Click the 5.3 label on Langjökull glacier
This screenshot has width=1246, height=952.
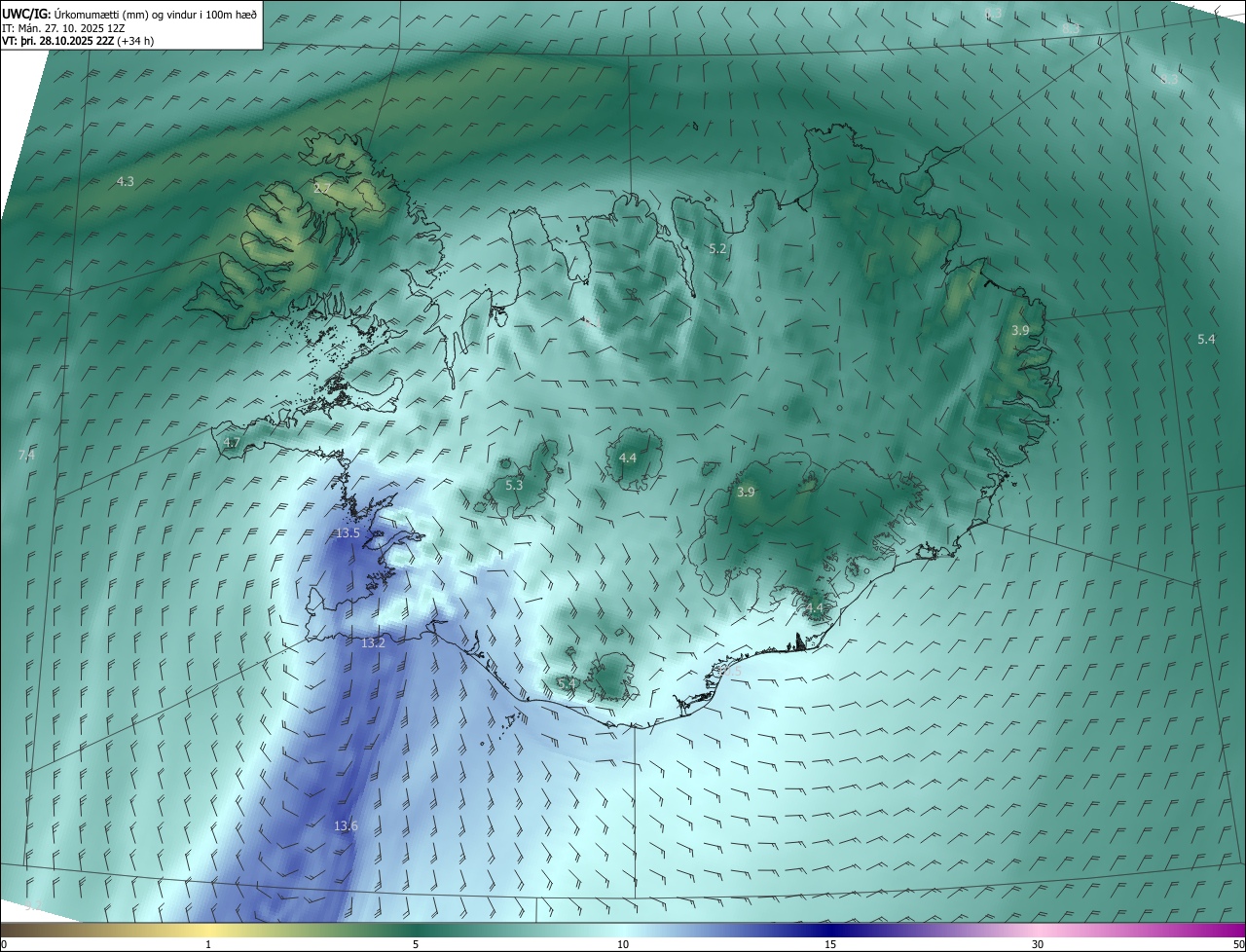[514, 485]
